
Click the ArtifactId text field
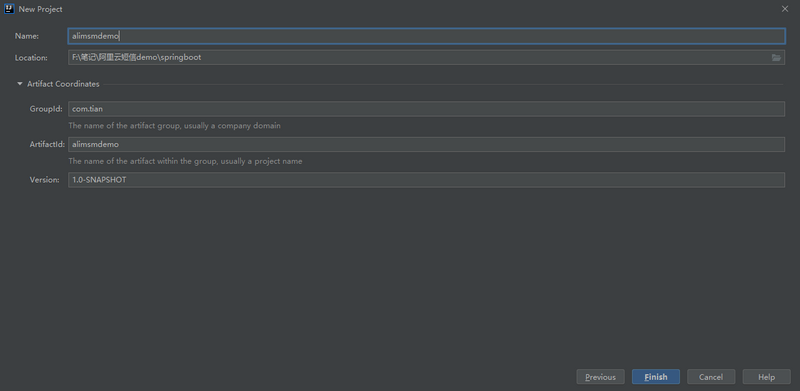tap(427, 144)
